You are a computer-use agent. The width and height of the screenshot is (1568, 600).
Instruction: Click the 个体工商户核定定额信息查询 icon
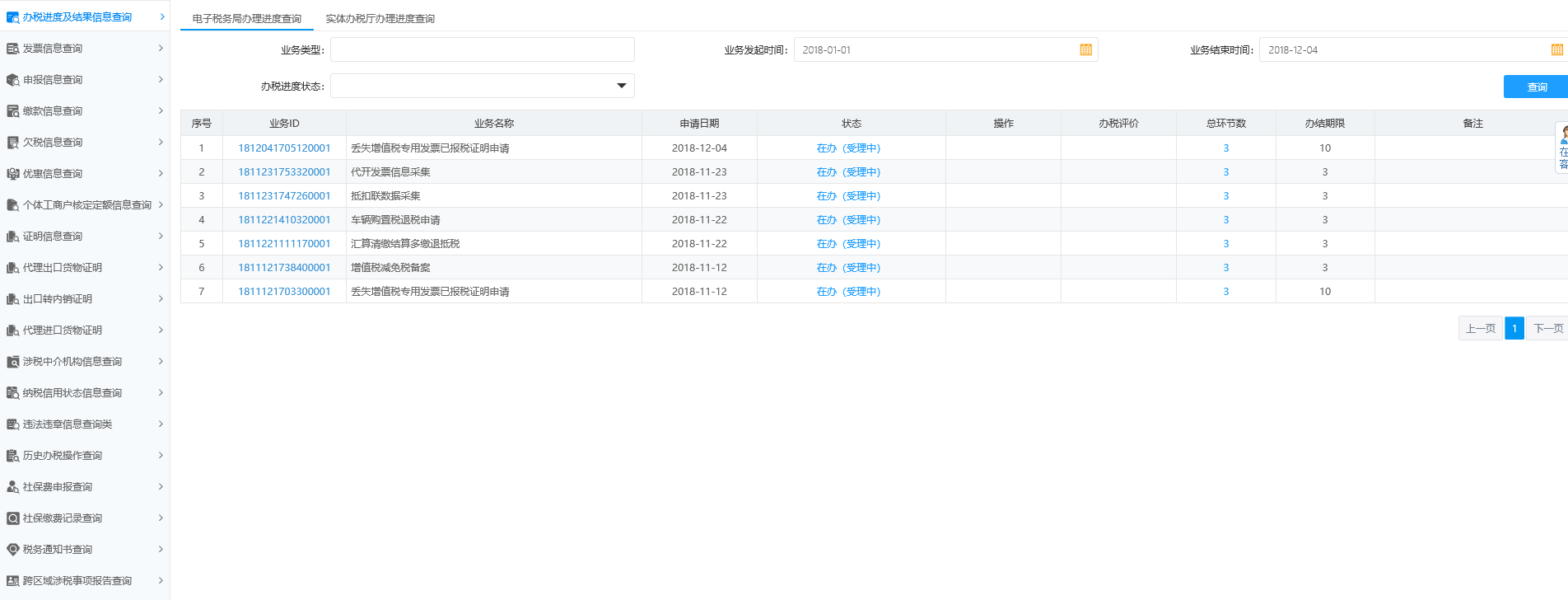pos(12,205)
